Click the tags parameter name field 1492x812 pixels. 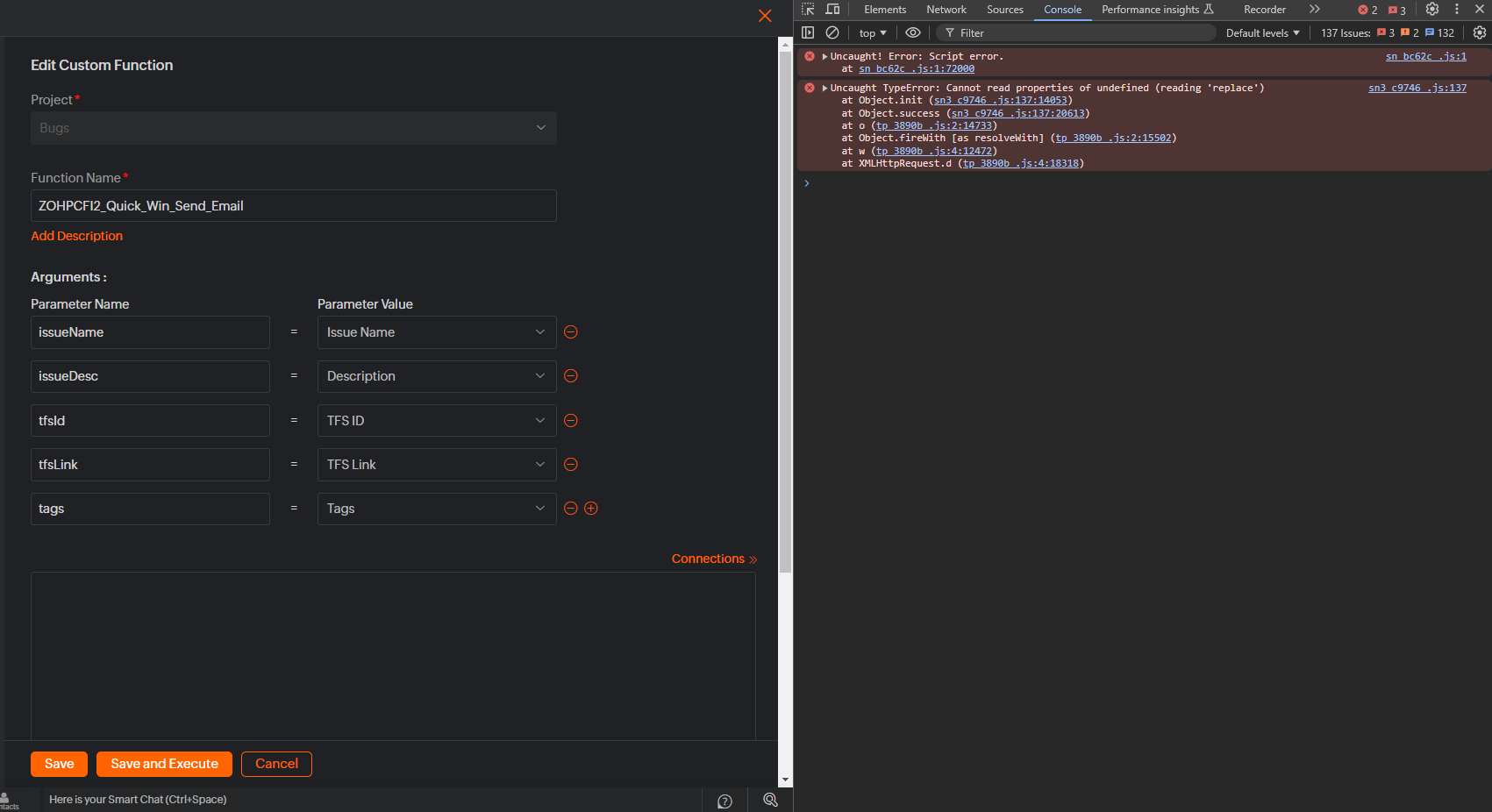(x=150, y=509)
